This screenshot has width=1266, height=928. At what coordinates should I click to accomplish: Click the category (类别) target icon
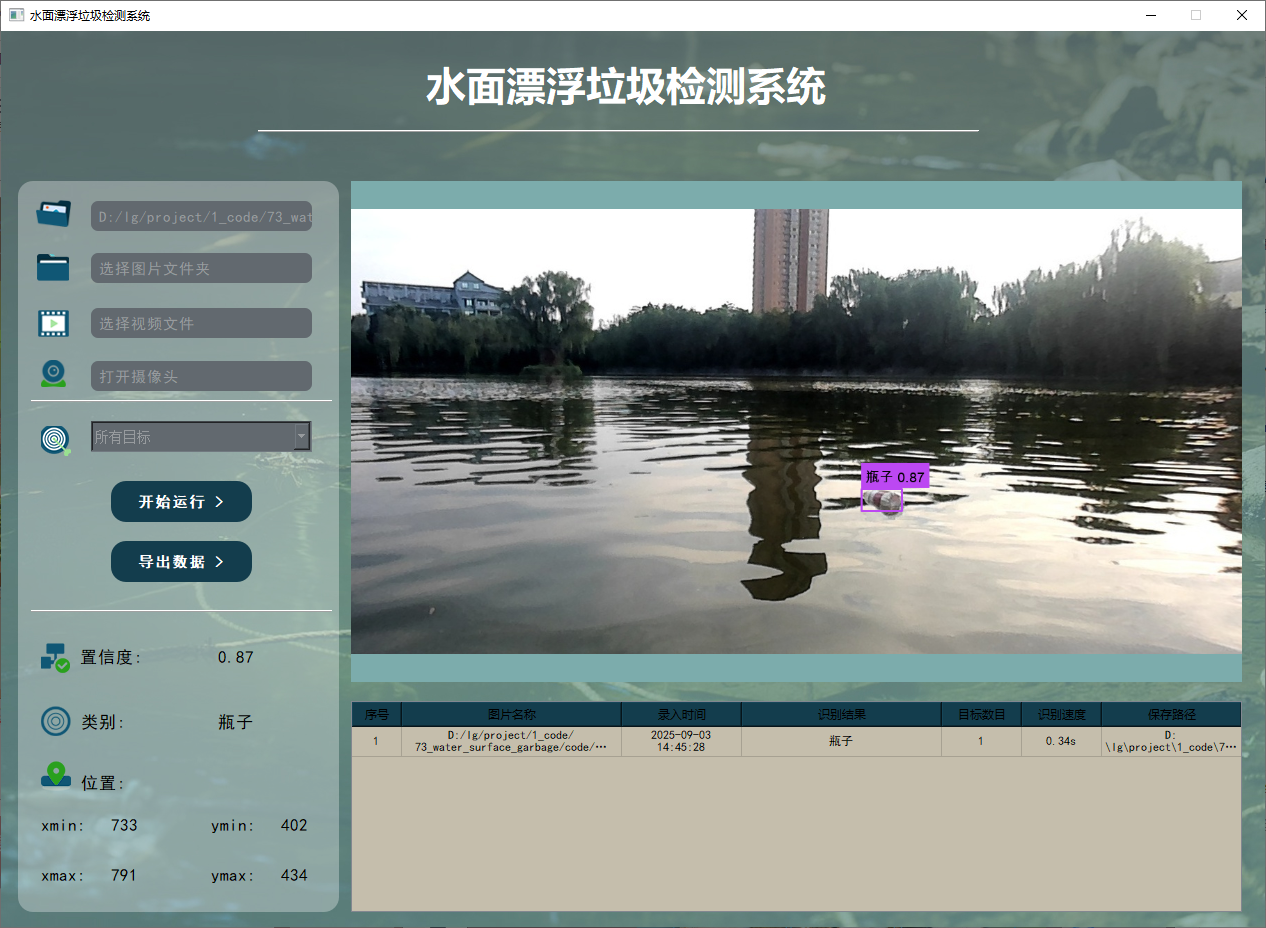click(x=56, y=721)
